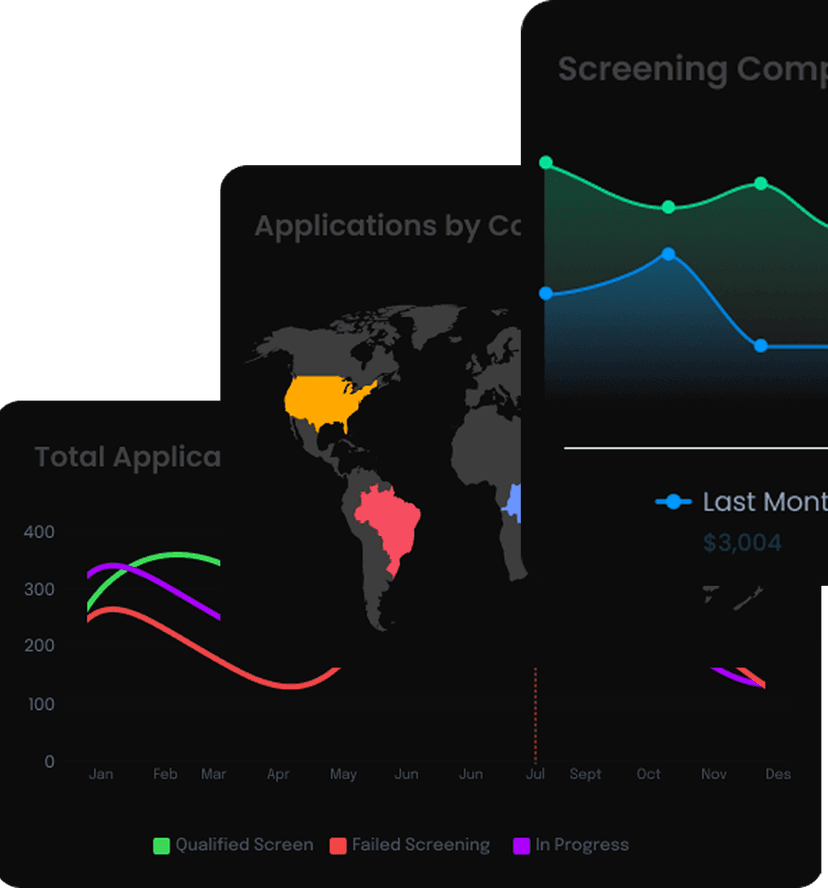This screenshot has width=828, height=888.
Task: Click the Last Month legend text
Action: coord(764,502)
